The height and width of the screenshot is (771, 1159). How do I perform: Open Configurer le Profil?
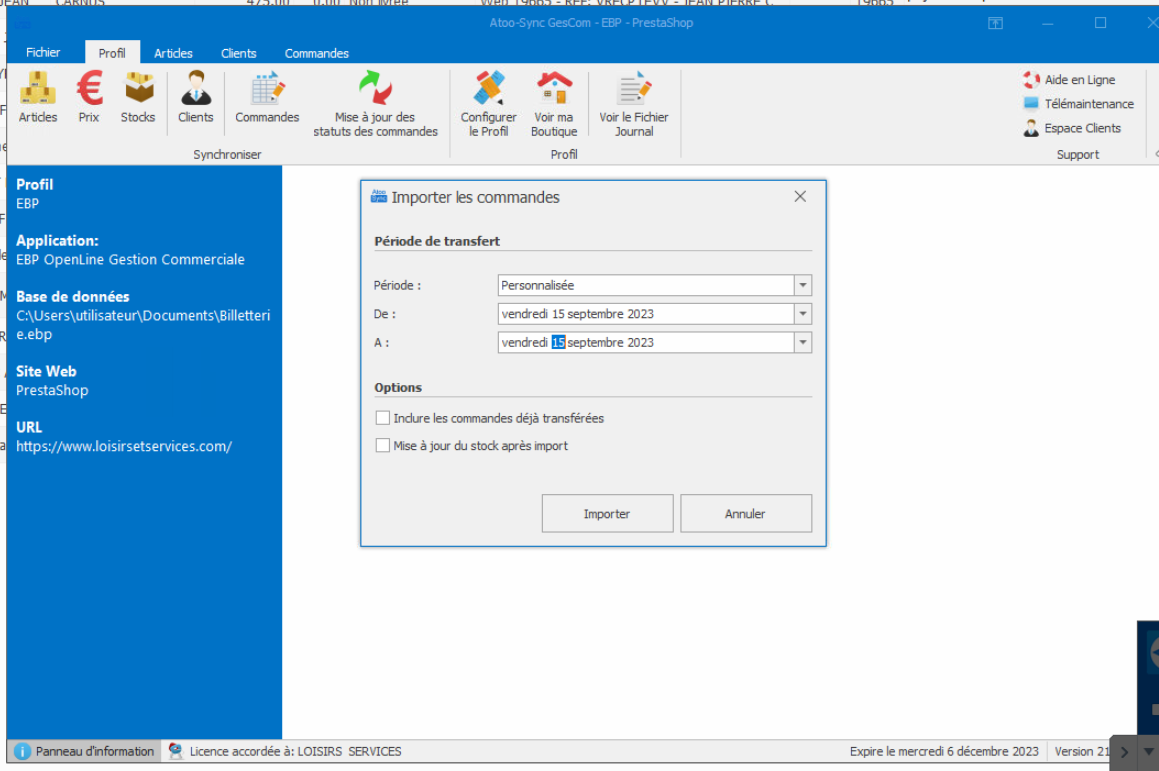click(489, 103)
